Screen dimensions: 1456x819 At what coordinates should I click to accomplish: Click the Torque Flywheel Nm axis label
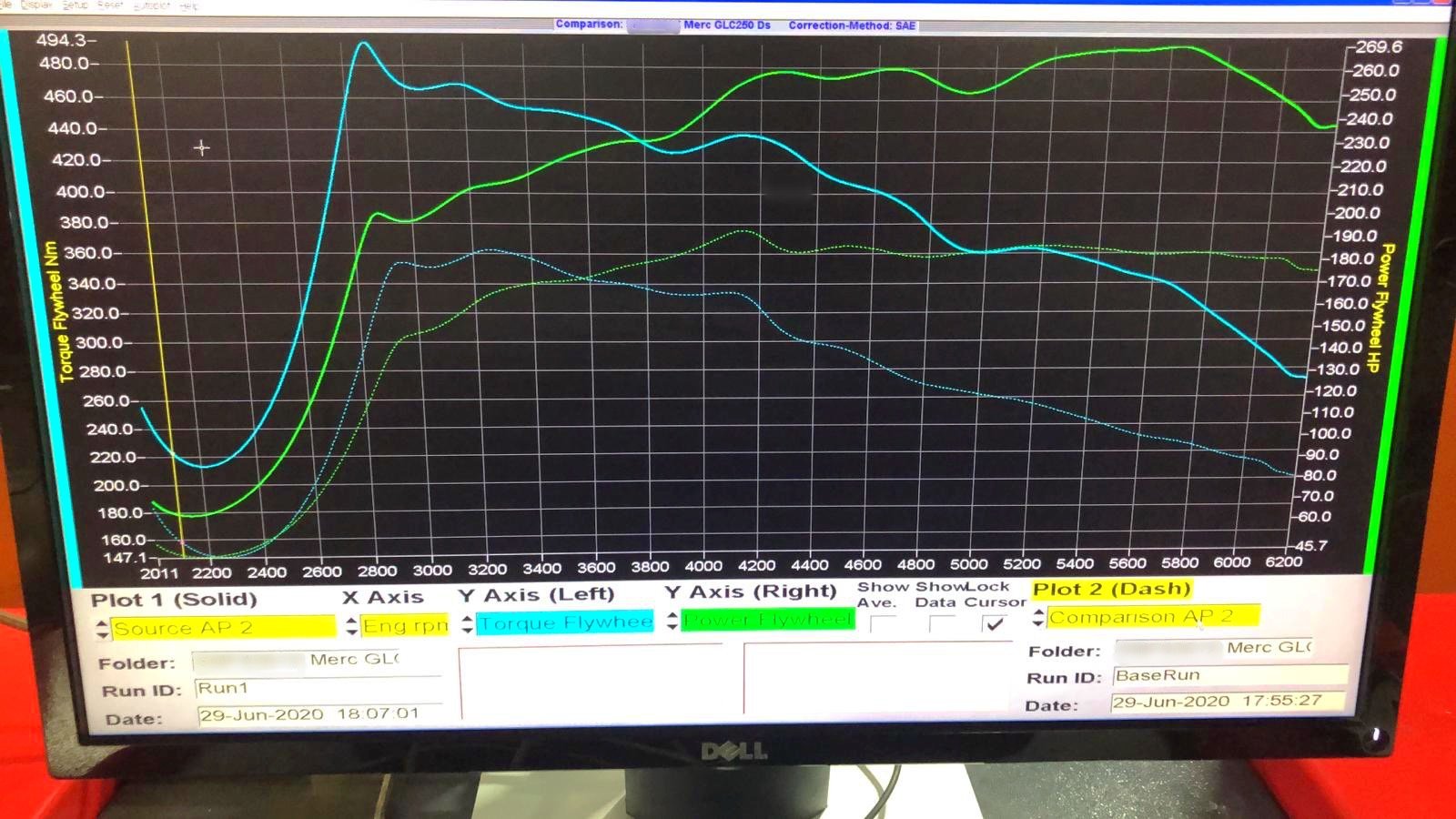click(x=61, y=311)
